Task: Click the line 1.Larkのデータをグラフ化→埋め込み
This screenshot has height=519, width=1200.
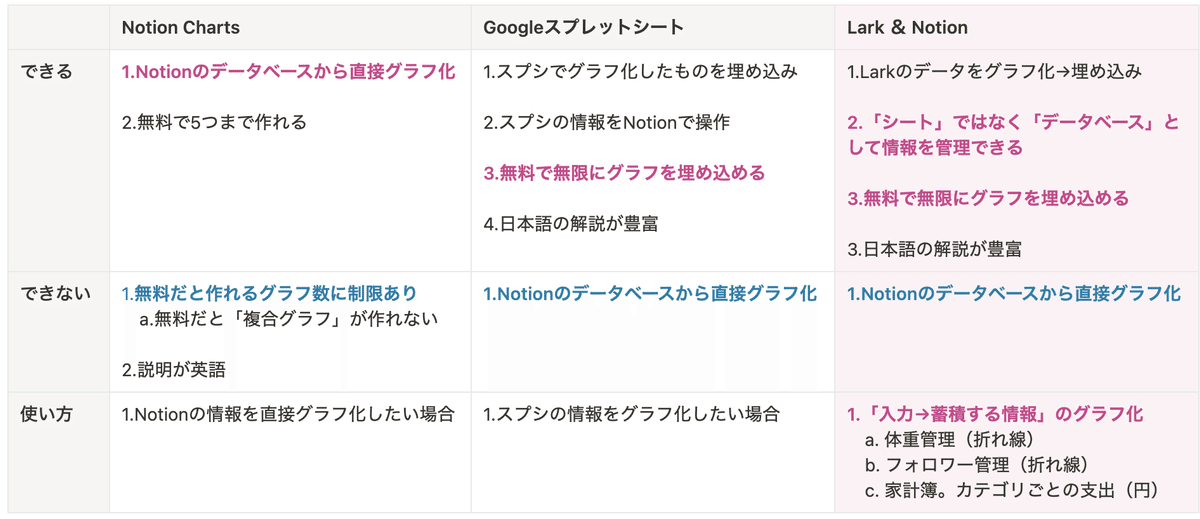Action: (994, 72)
